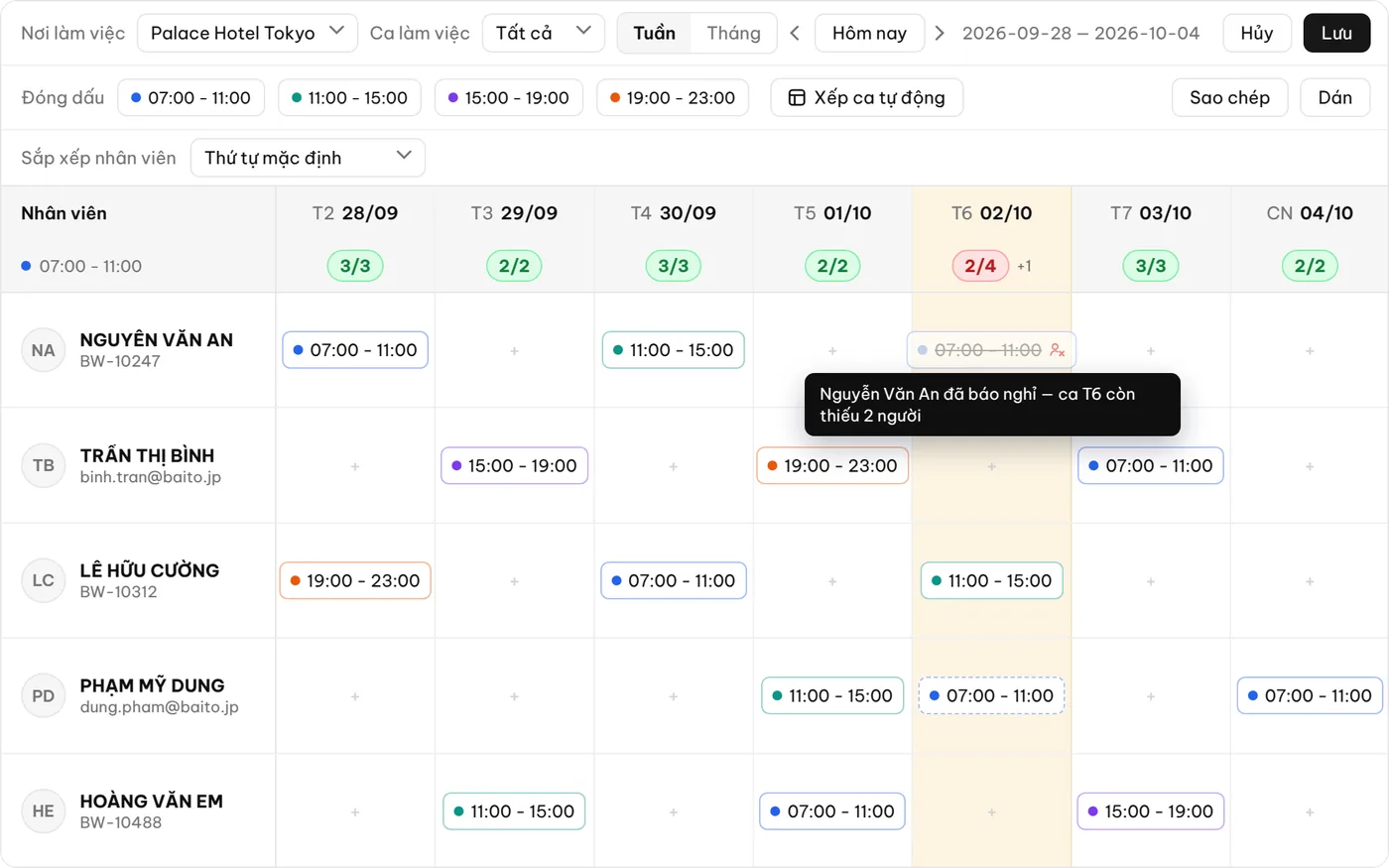Select the 11:00 - 15:00 green stamp

[350, 97]
